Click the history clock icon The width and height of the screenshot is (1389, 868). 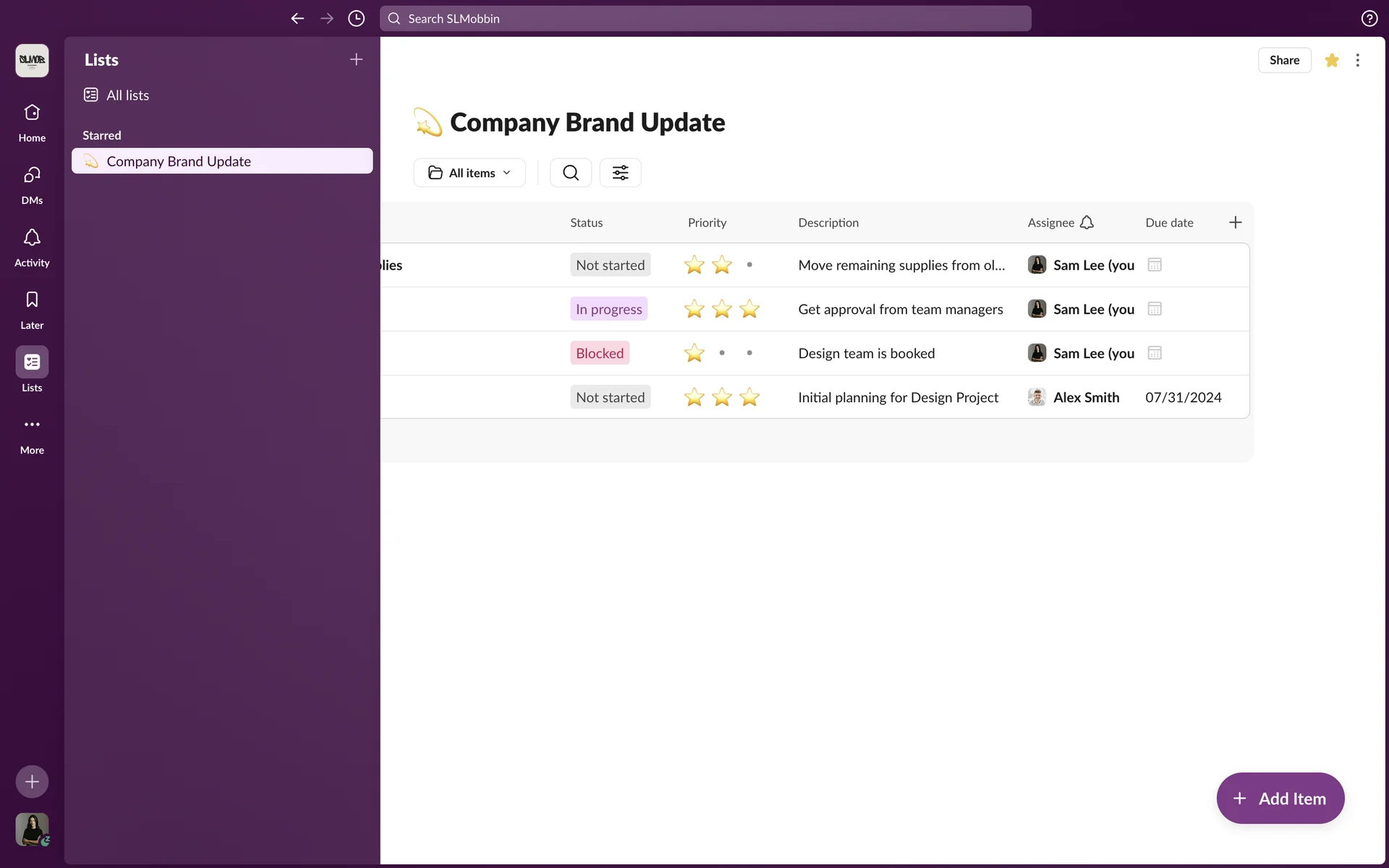(356, 19)
